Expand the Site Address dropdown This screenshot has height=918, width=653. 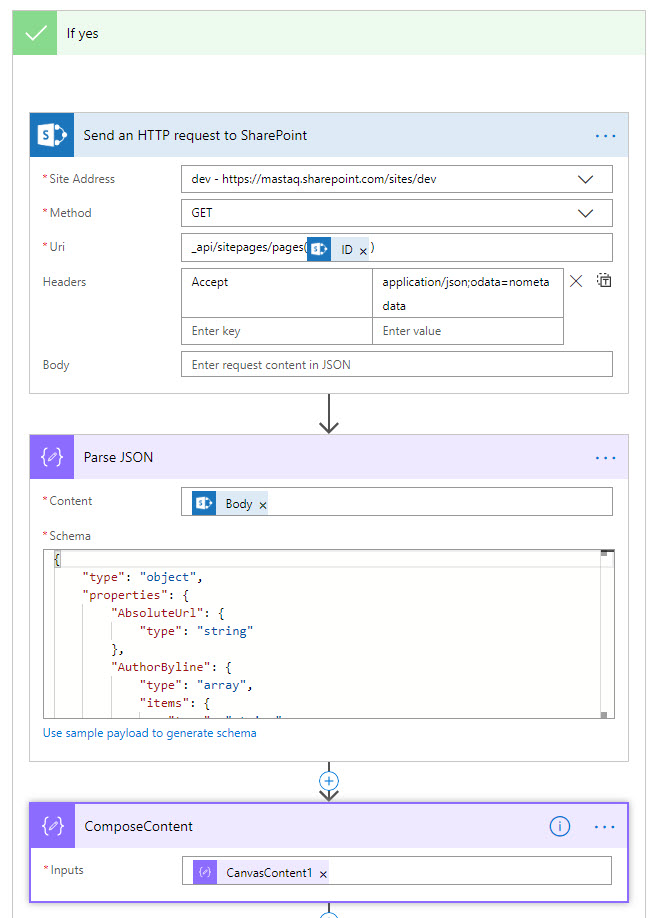(586, 179)
